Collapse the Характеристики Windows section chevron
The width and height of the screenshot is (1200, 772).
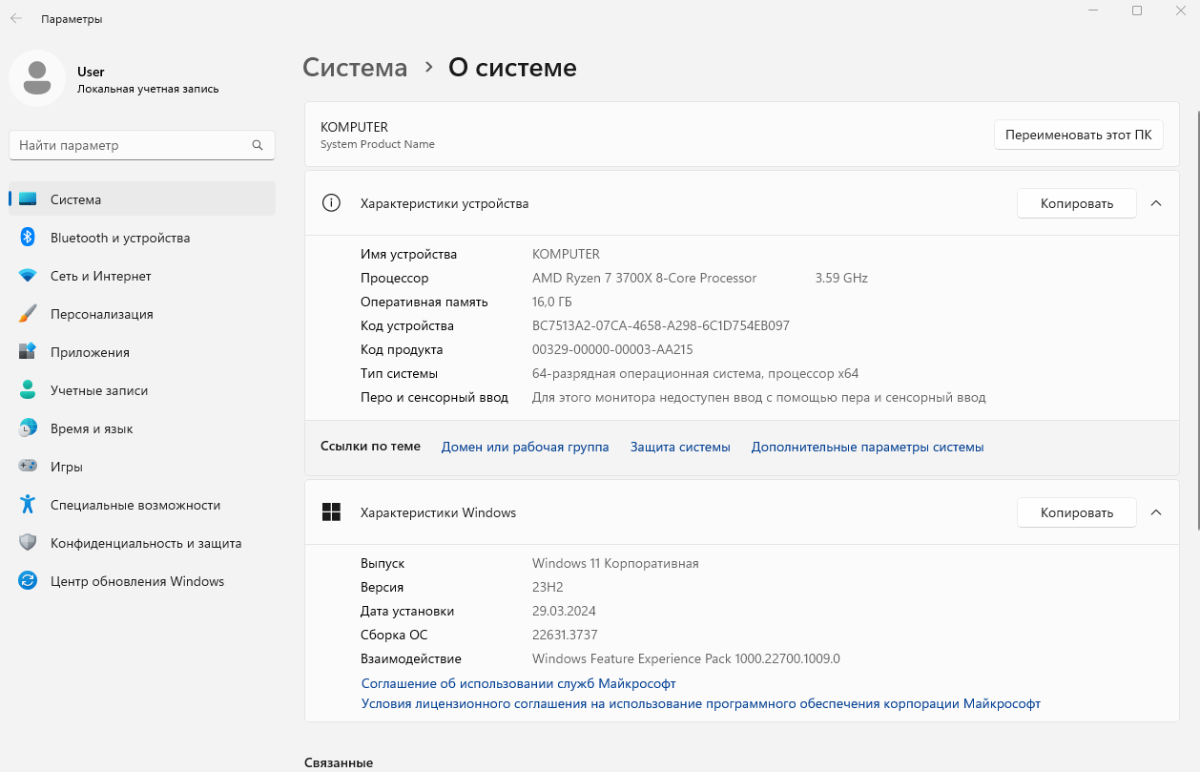(x=1156, y=512)
